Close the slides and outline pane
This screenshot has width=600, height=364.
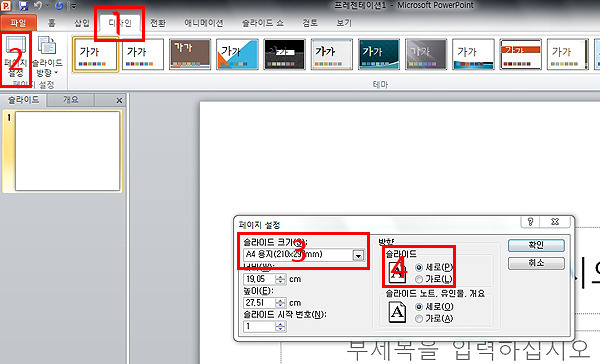[x=119, y=101]
